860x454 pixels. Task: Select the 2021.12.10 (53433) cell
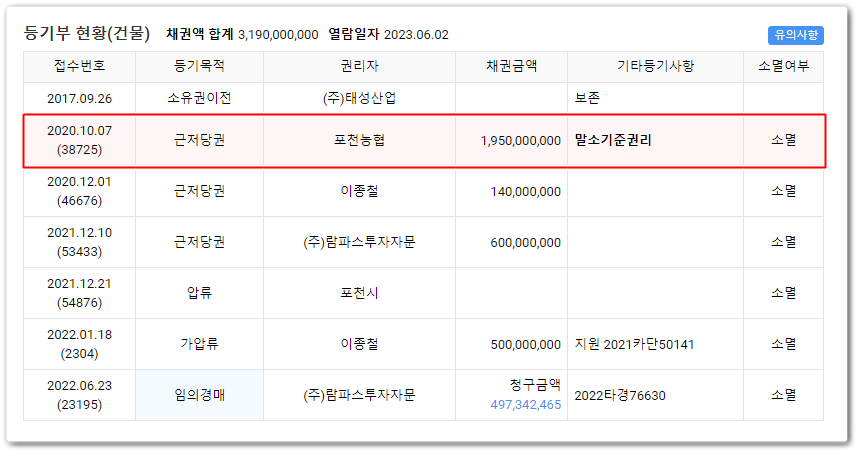click(80, 242)
